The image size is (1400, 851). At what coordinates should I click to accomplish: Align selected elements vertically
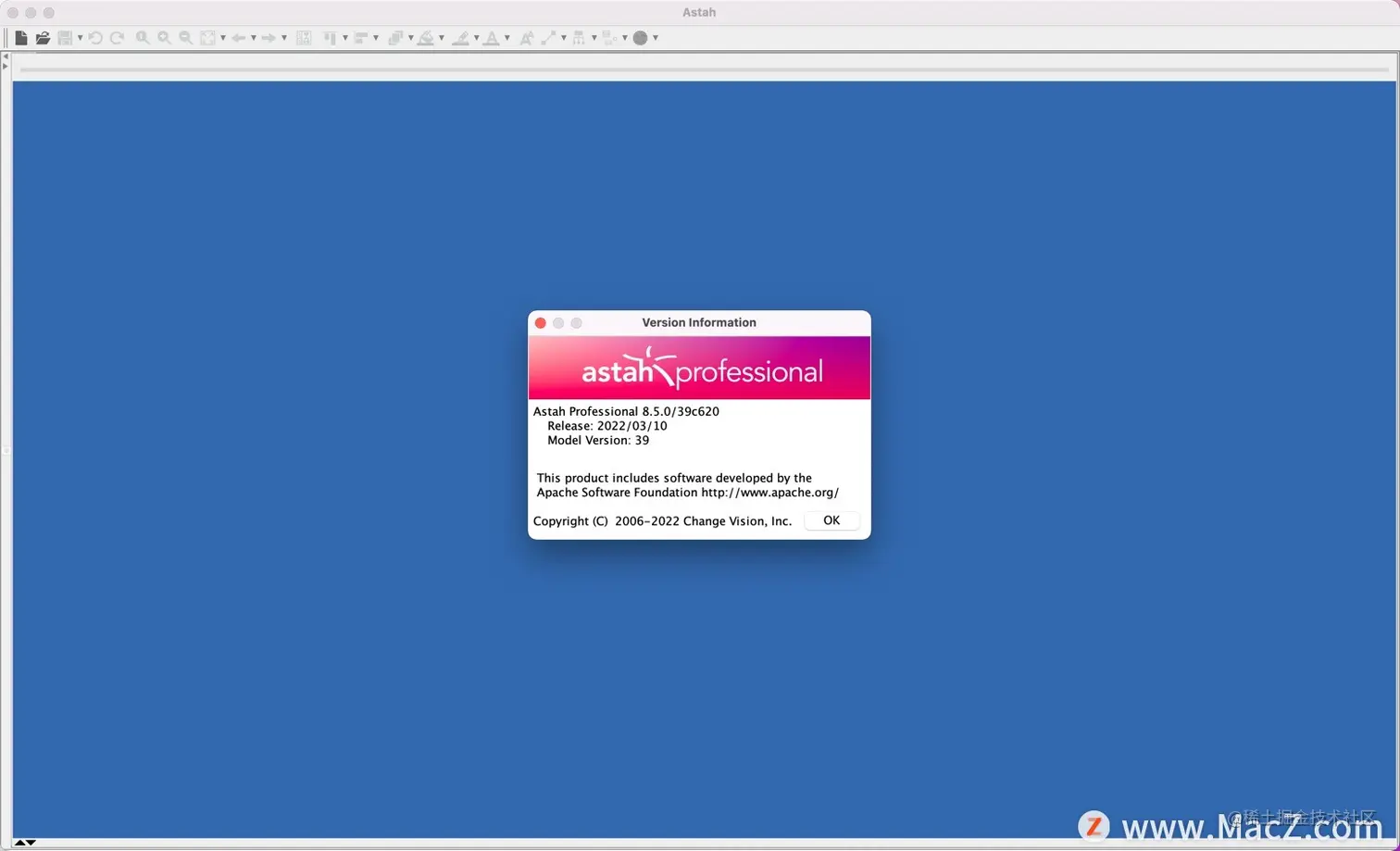[x=330, y=38]
